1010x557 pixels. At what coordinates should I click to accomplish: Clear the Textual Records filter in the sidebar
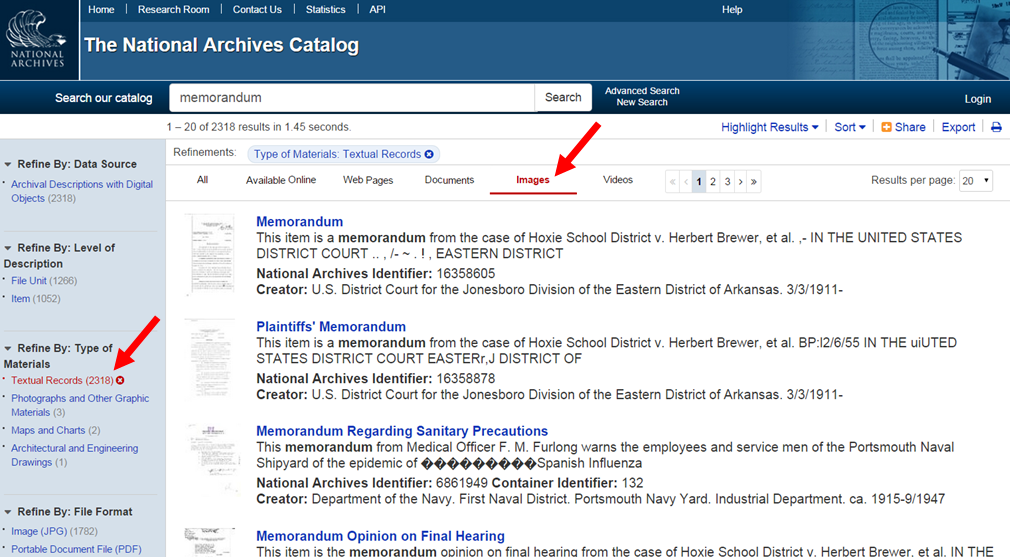coord(120,381)
